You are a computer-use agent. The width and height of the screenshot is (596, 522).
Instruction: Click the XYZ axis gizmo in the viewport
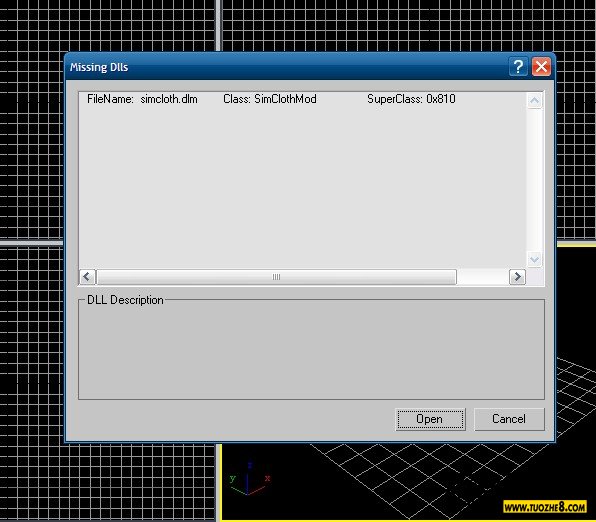pyautogui.click(x=249, y=479)
